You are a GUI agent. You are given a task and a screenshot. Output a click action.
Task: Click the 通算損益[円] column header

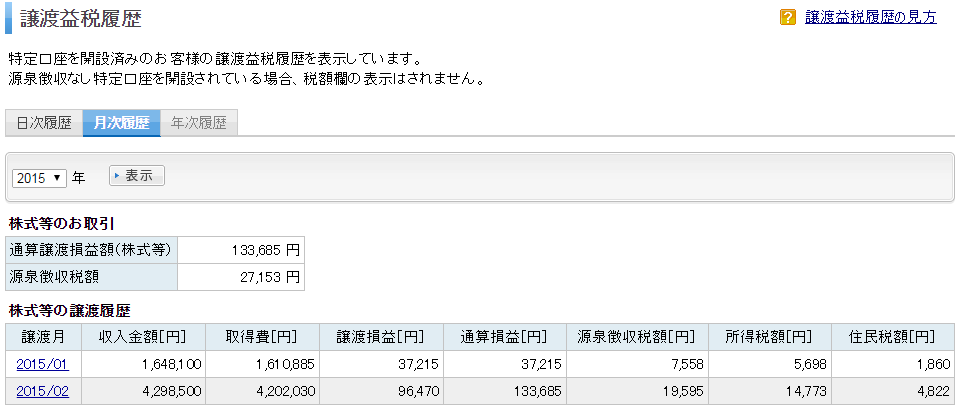(x=504, y=337)
